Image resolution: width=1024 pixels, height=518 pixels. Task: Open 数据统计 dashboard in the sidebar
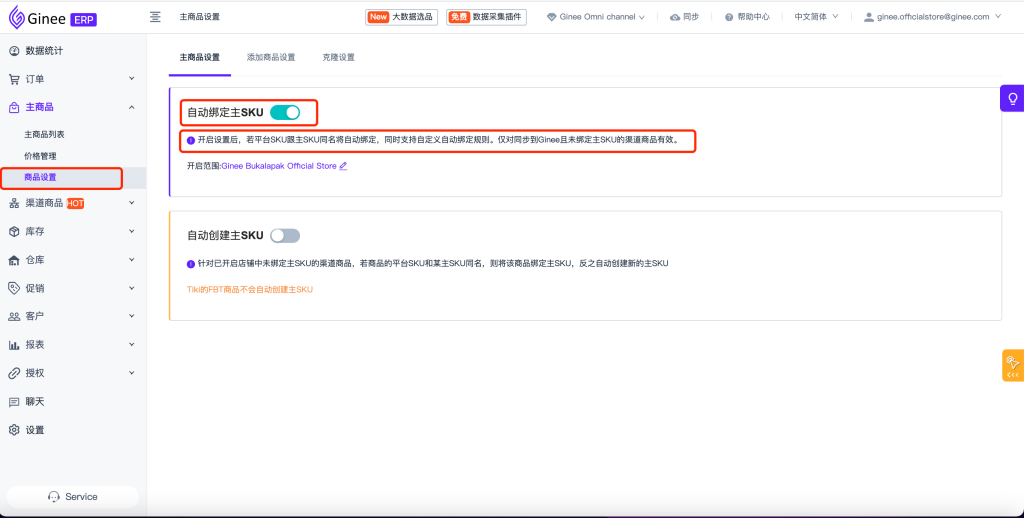point(44,50)
